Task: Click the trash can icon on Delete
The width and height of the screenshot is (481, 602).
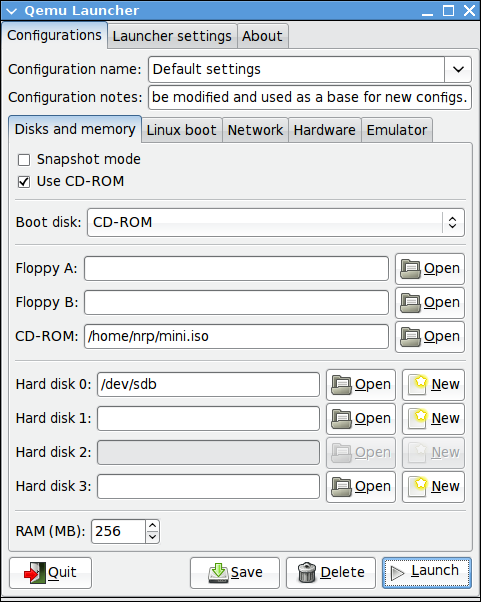Action: 307,573
